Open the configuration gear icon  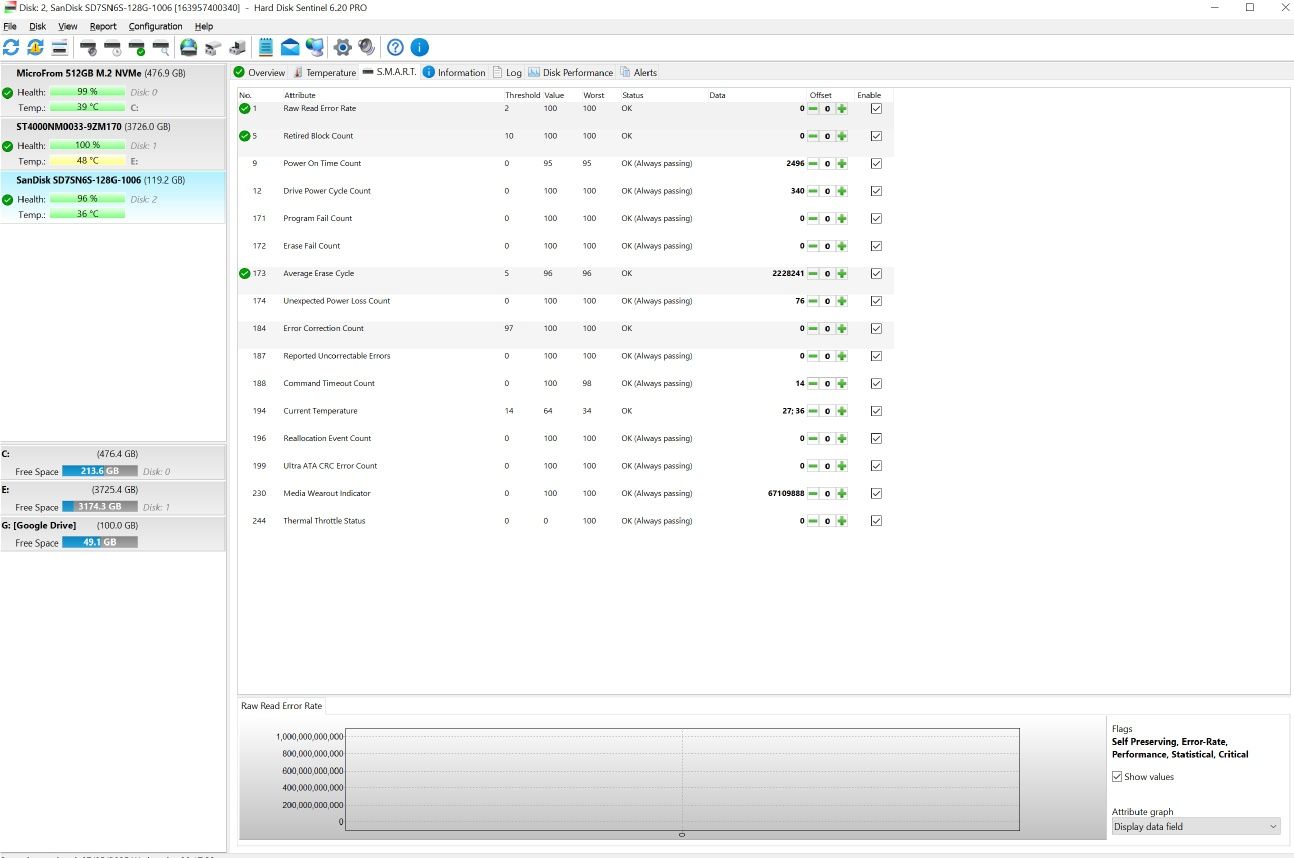point(342,47)
